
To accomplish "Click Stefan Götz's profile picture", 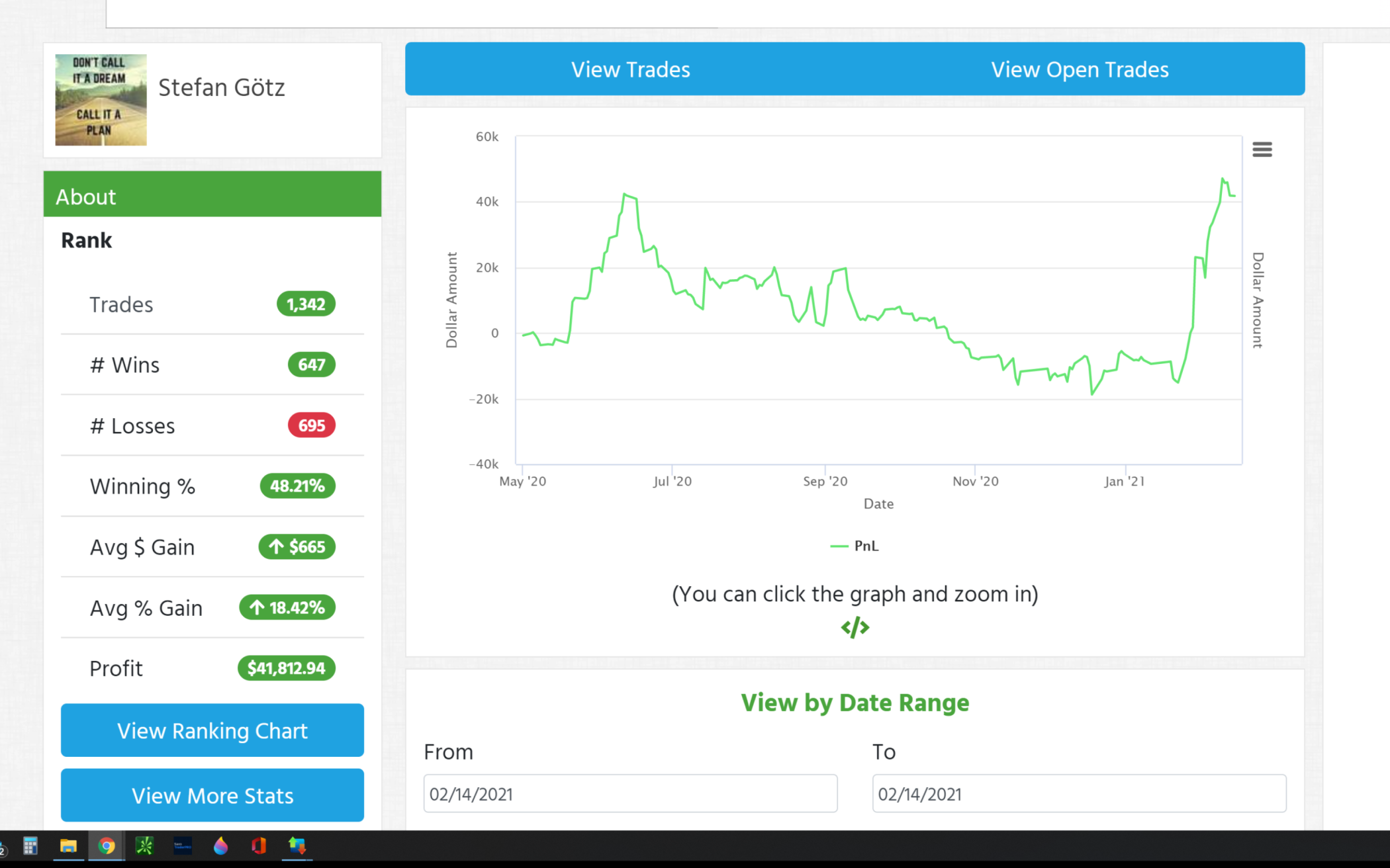I will (x=101, y=100).
